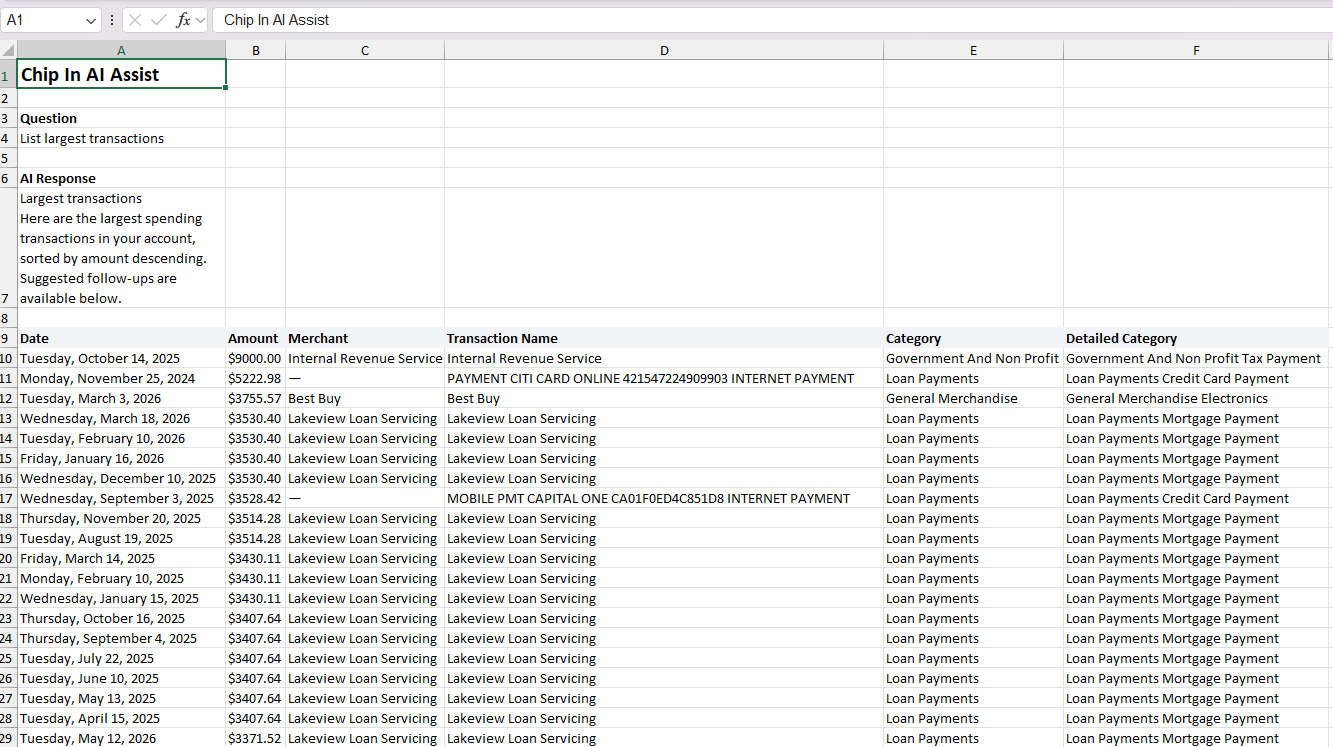Click the 'Question' label cell

[121, 118]
